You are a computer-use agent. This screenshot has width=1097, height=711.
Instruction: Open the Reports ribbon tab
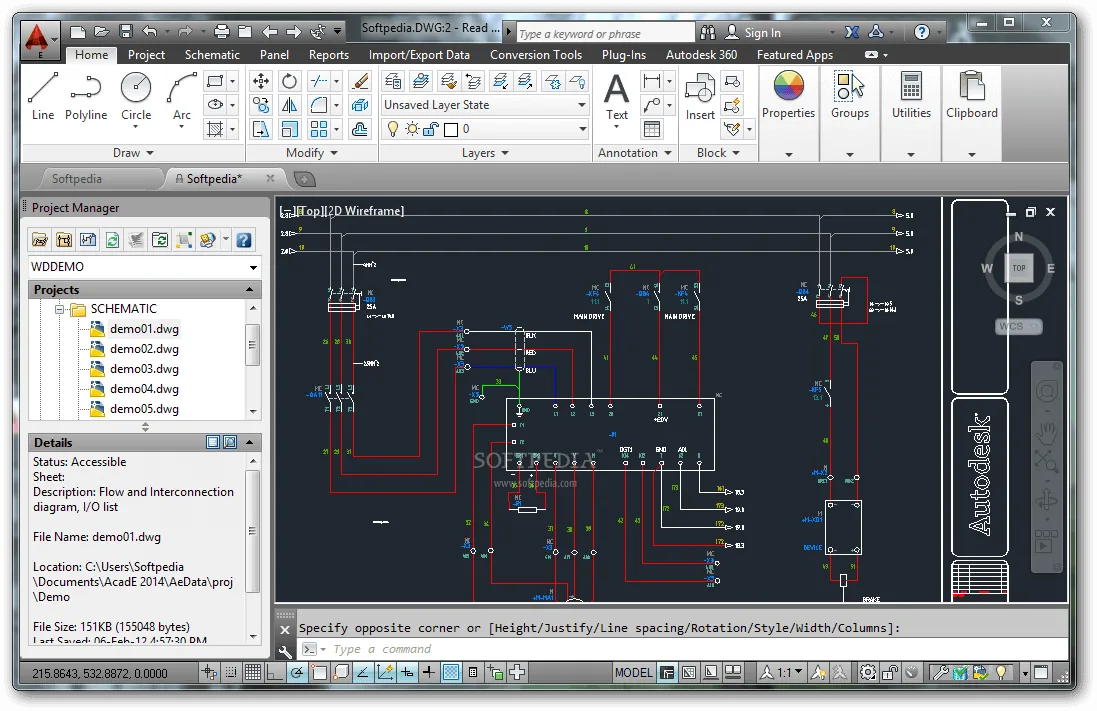pos(329,55)
